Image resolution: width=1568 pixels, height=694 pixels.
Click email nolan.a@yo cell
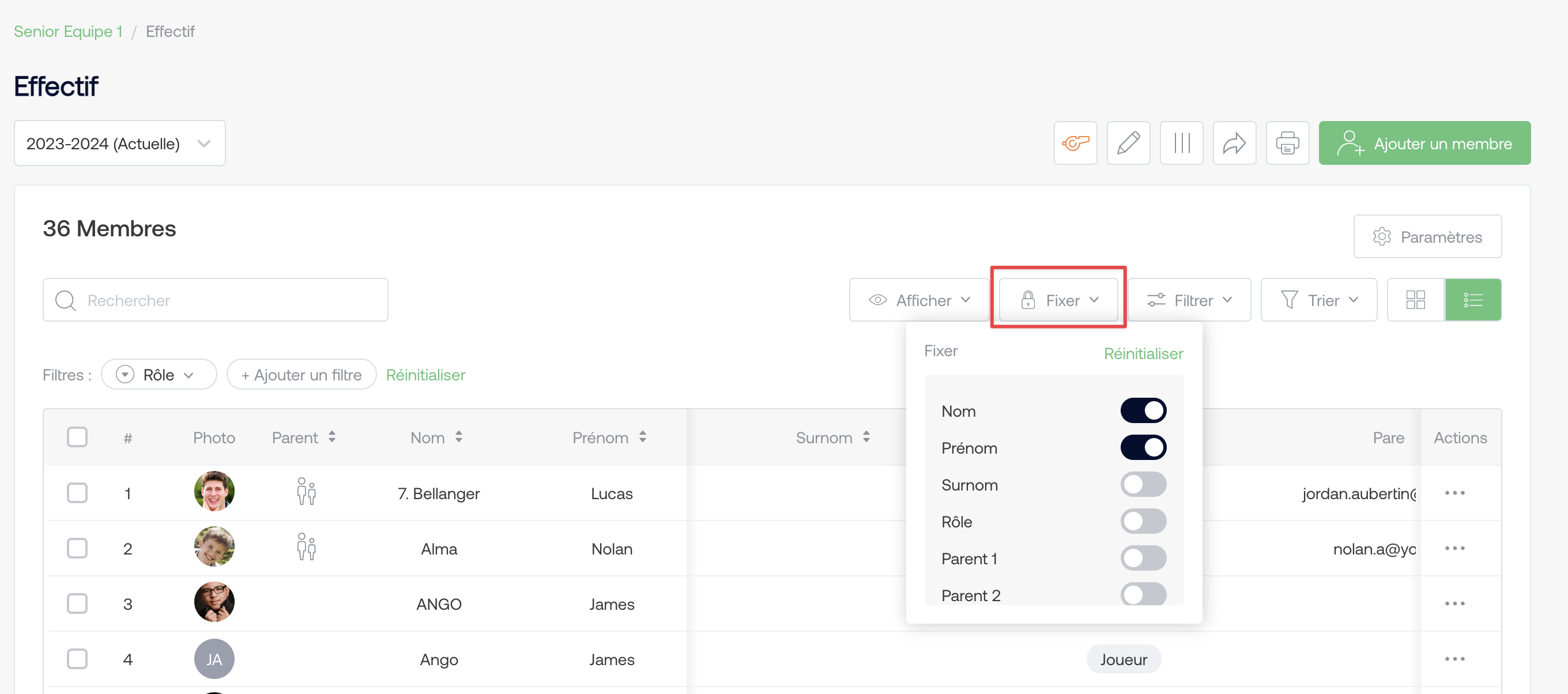[1374, 549]
